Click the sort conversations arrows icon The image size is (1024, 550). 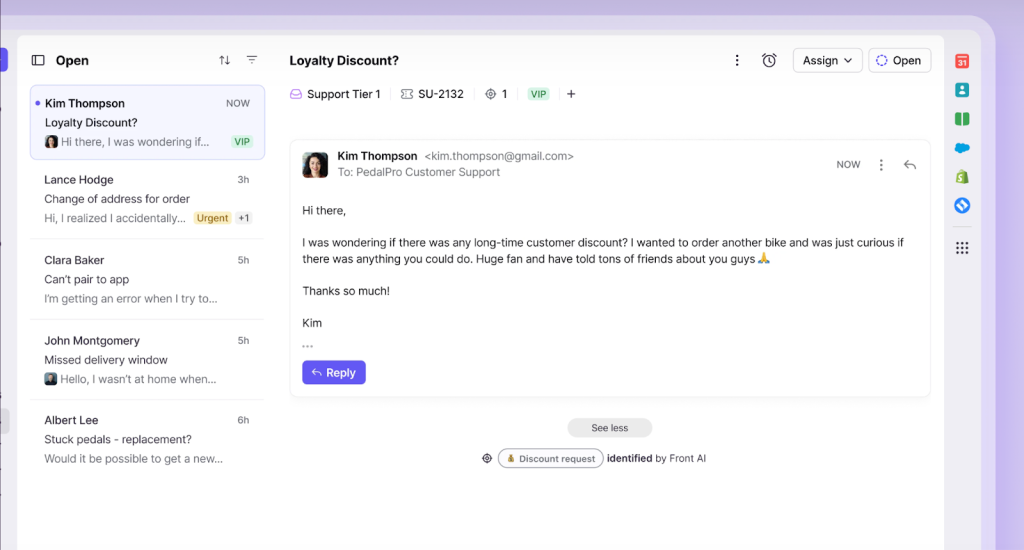225,60
